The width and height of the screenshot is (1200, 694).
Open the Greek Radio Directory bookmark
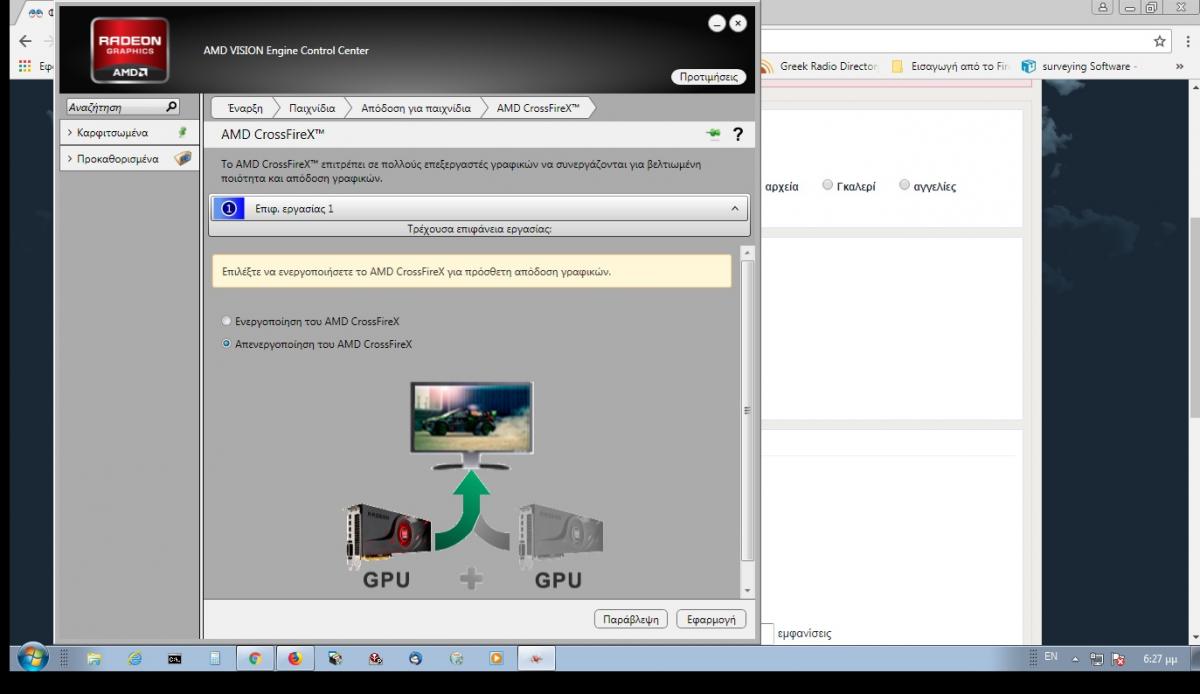[820, 67]
